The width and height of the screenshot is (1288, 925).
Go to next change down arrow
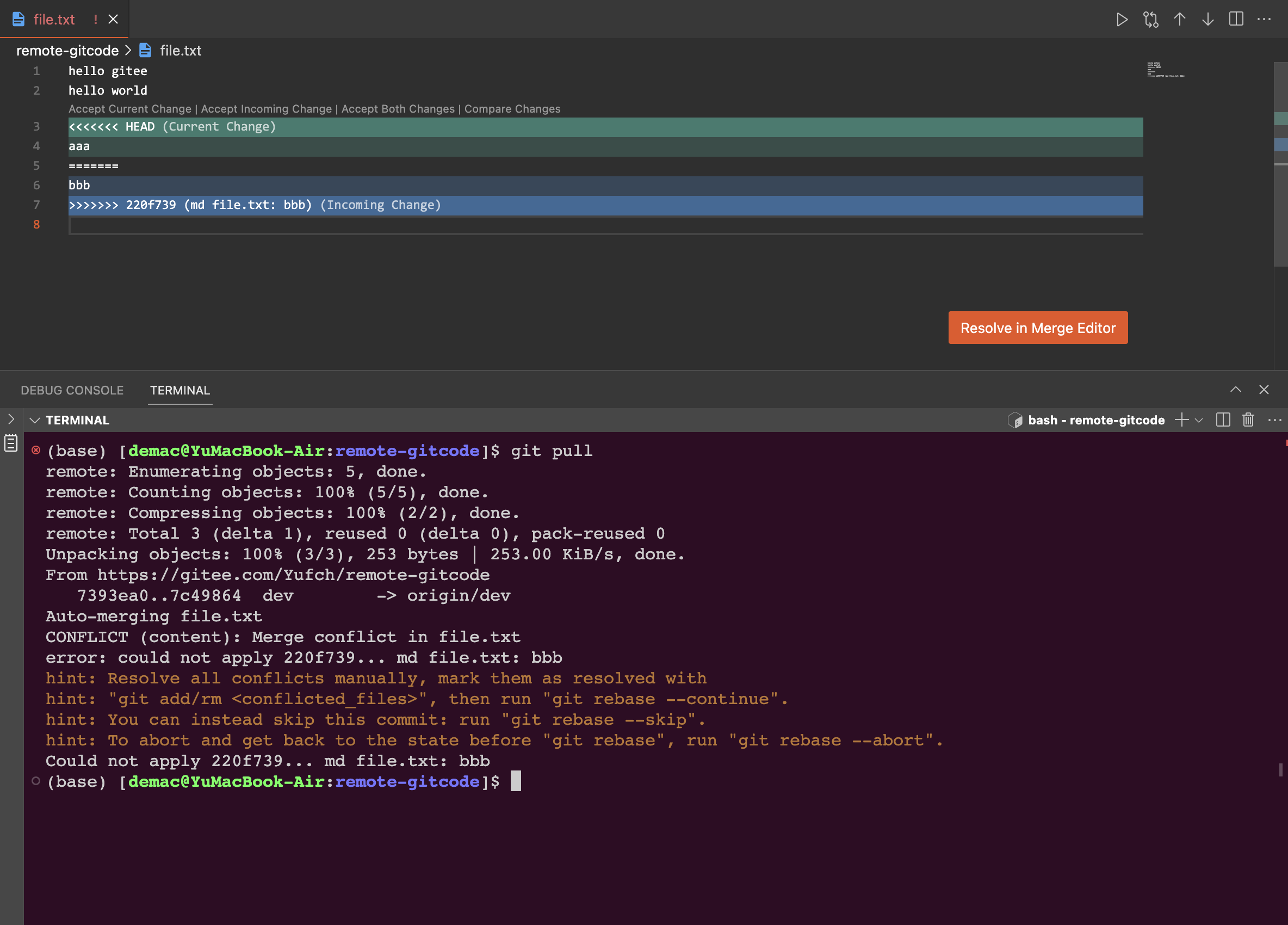[x=1208, y=20]
